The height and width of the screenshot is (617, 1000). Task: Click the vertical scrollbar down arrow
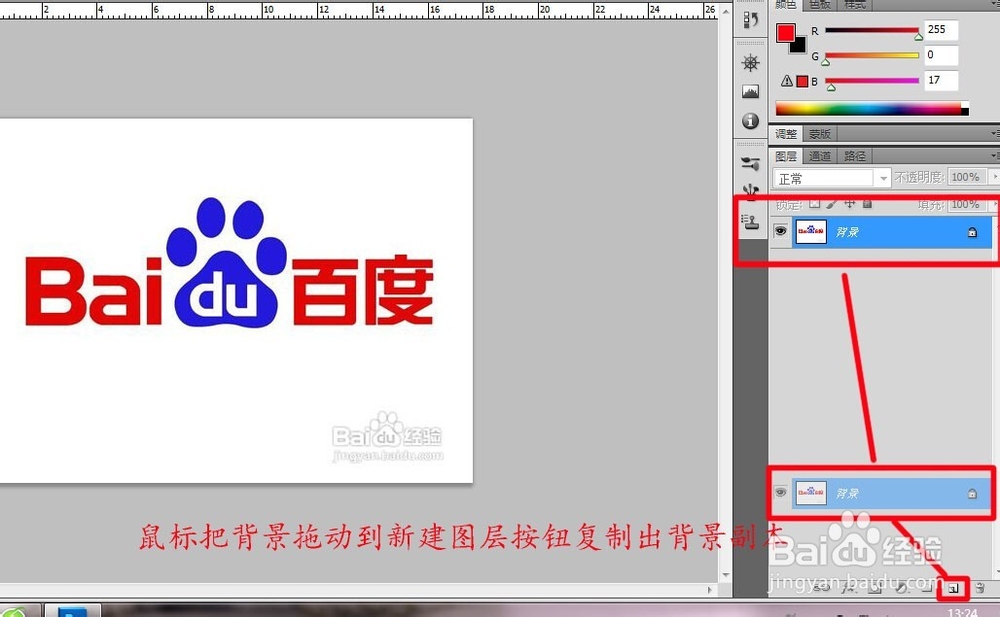coord(726,575)
